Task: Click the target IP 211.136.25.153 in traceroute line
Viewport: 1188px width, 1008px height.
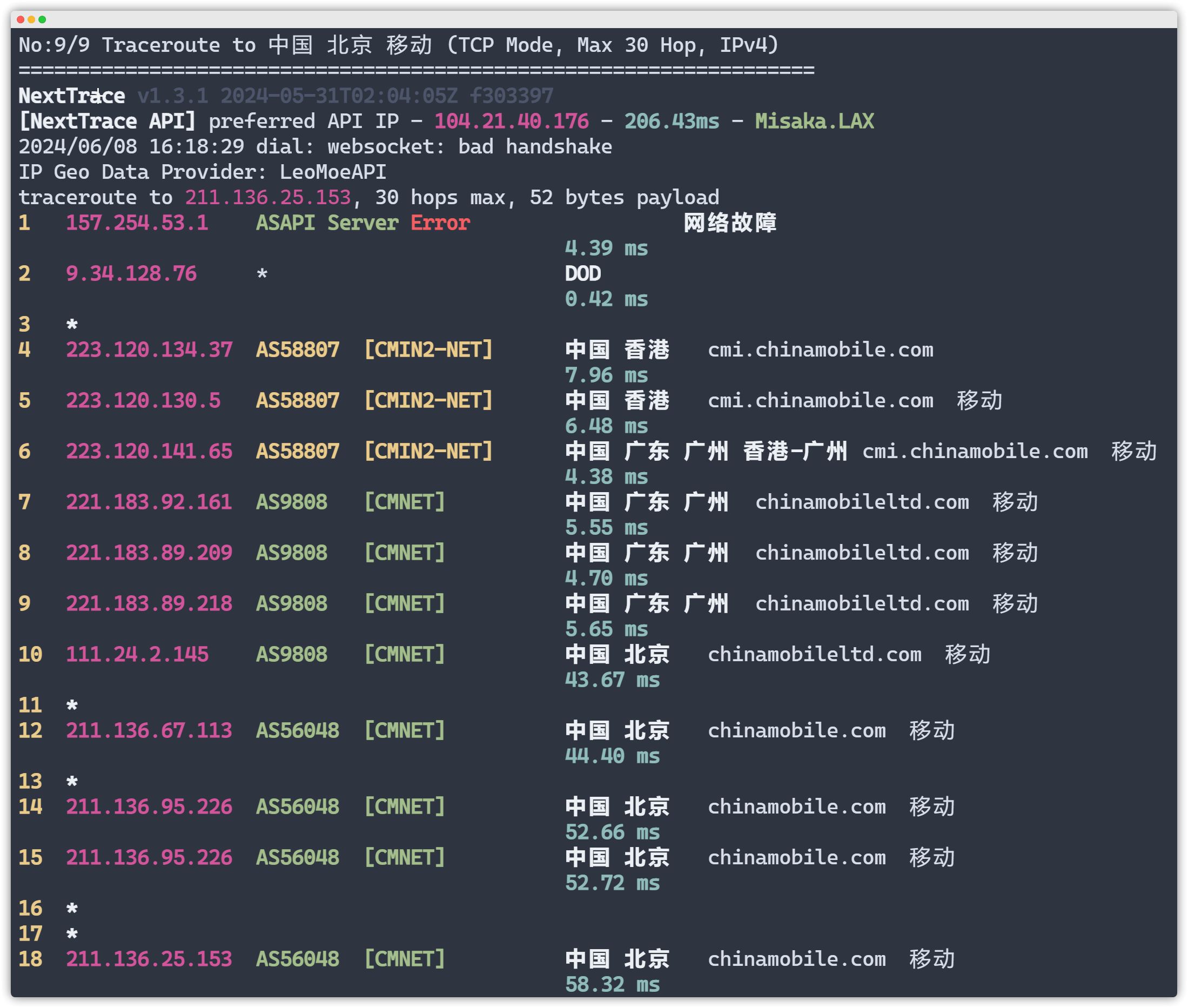Action: coord(267,197)
